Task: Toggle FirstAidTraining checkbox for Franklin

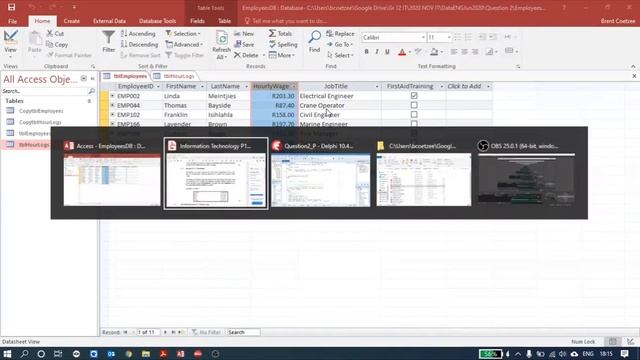Action: (414, 114)
